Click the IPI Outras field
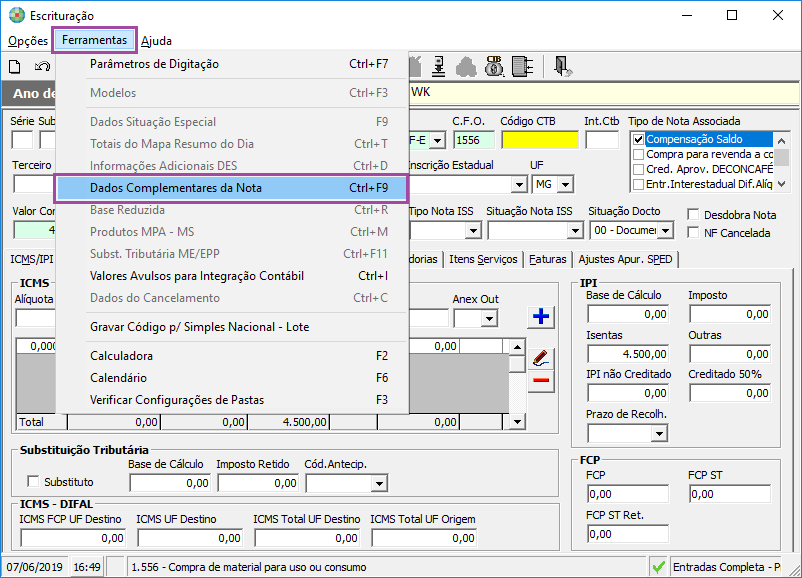Image resolution: width=802 pixels, height=578 pixels. (x=729, y=354)
